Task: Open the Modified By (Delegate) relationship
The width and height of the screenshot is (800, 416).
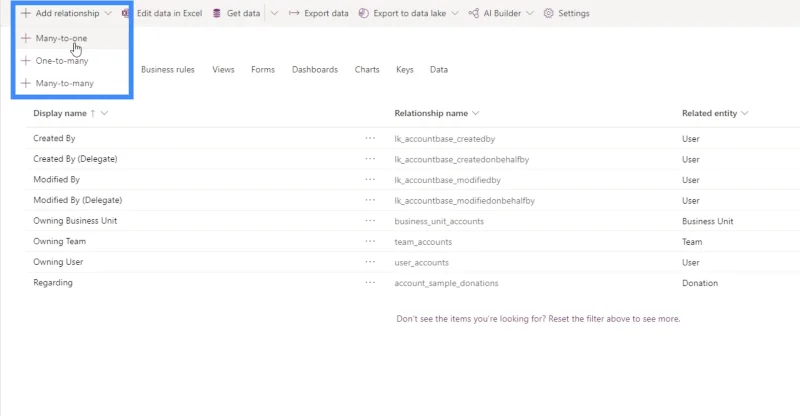Action: tap(78, 200)
